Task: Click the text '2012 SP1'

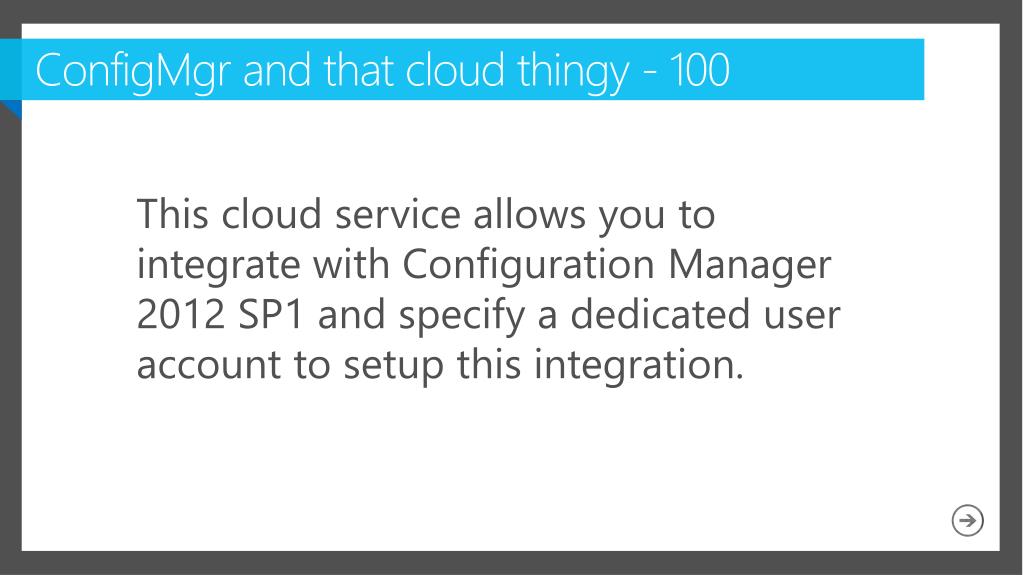Action: [x=221, y=315]
